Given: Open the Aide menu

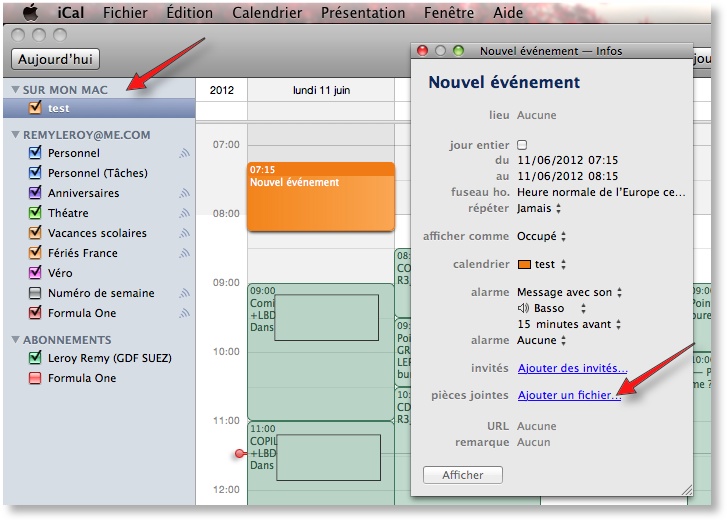Looking at the screenshot, I should pyautogui.click(x=508, y=13).
